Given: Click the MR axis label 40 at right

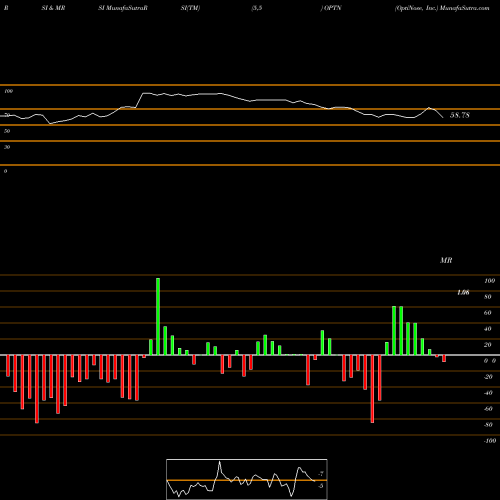Looking at the screenshot, I should [488, 329].
